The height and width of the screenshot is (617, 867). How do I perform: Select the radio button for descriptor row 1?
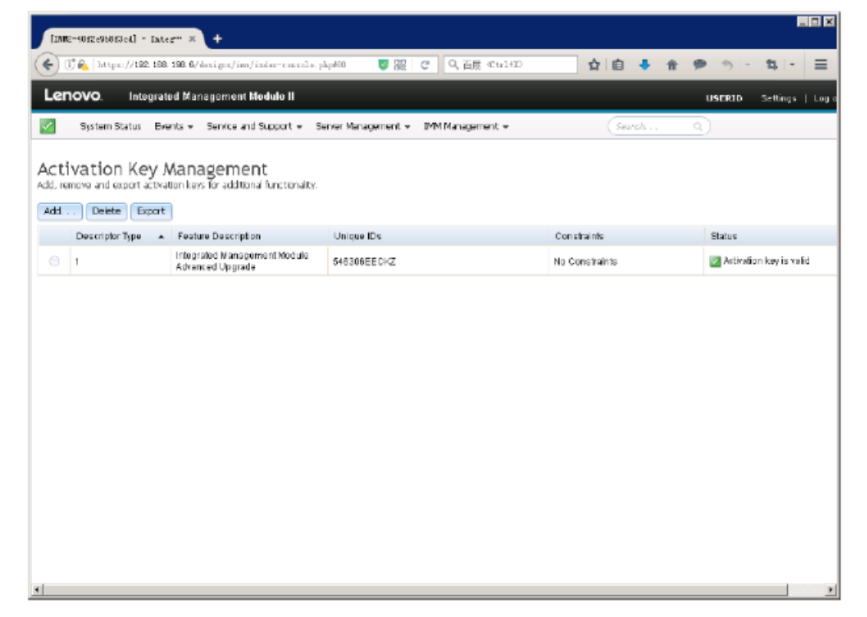click(x=54, y=261)
